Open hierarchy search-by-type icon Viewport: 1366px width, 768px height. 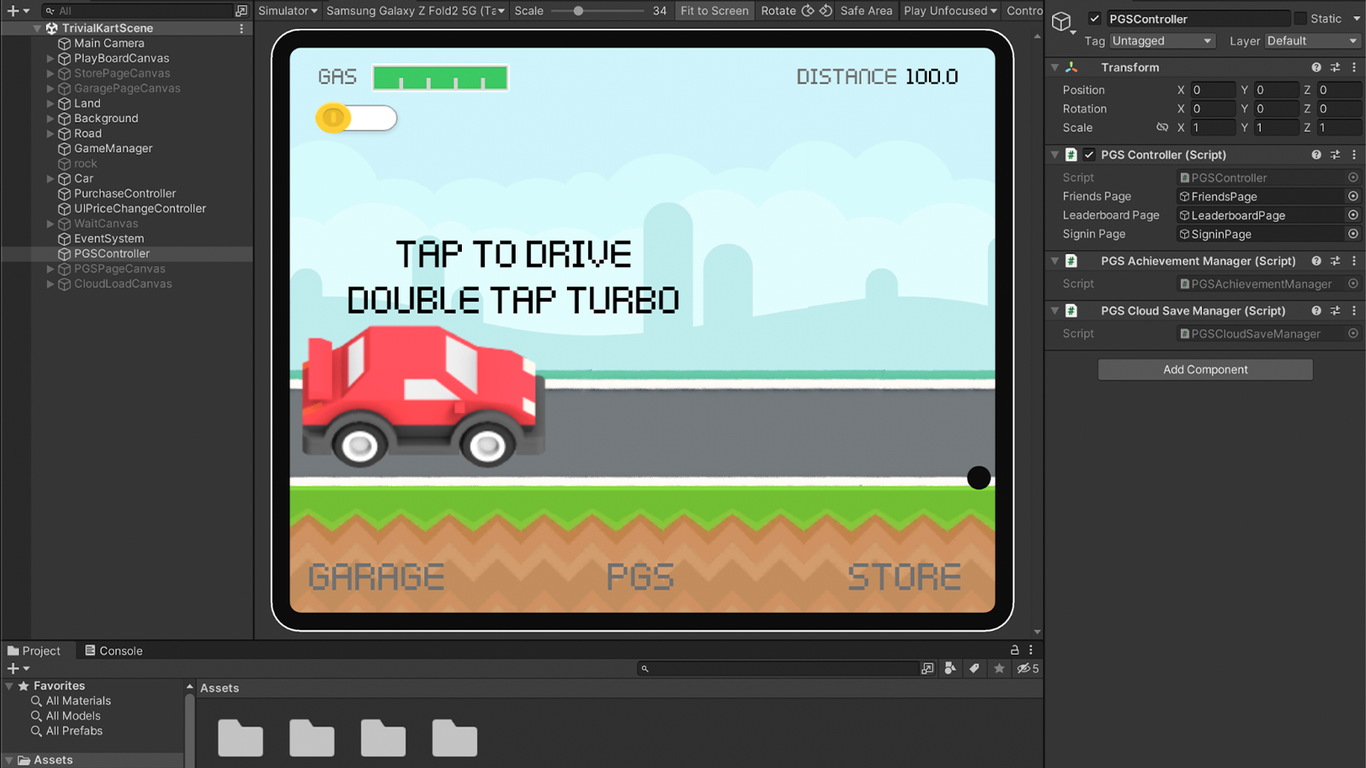241,11
